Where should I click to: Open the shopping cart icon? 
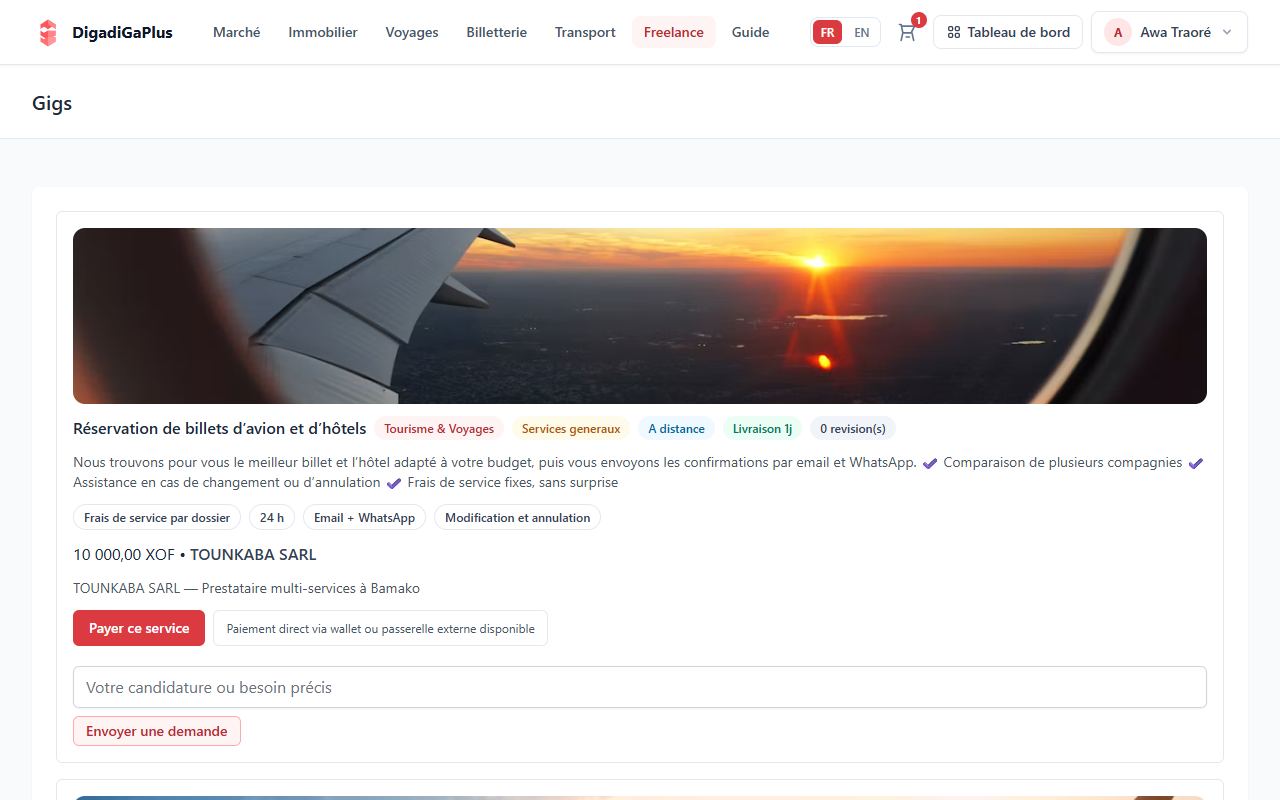(x=907, y=32)
